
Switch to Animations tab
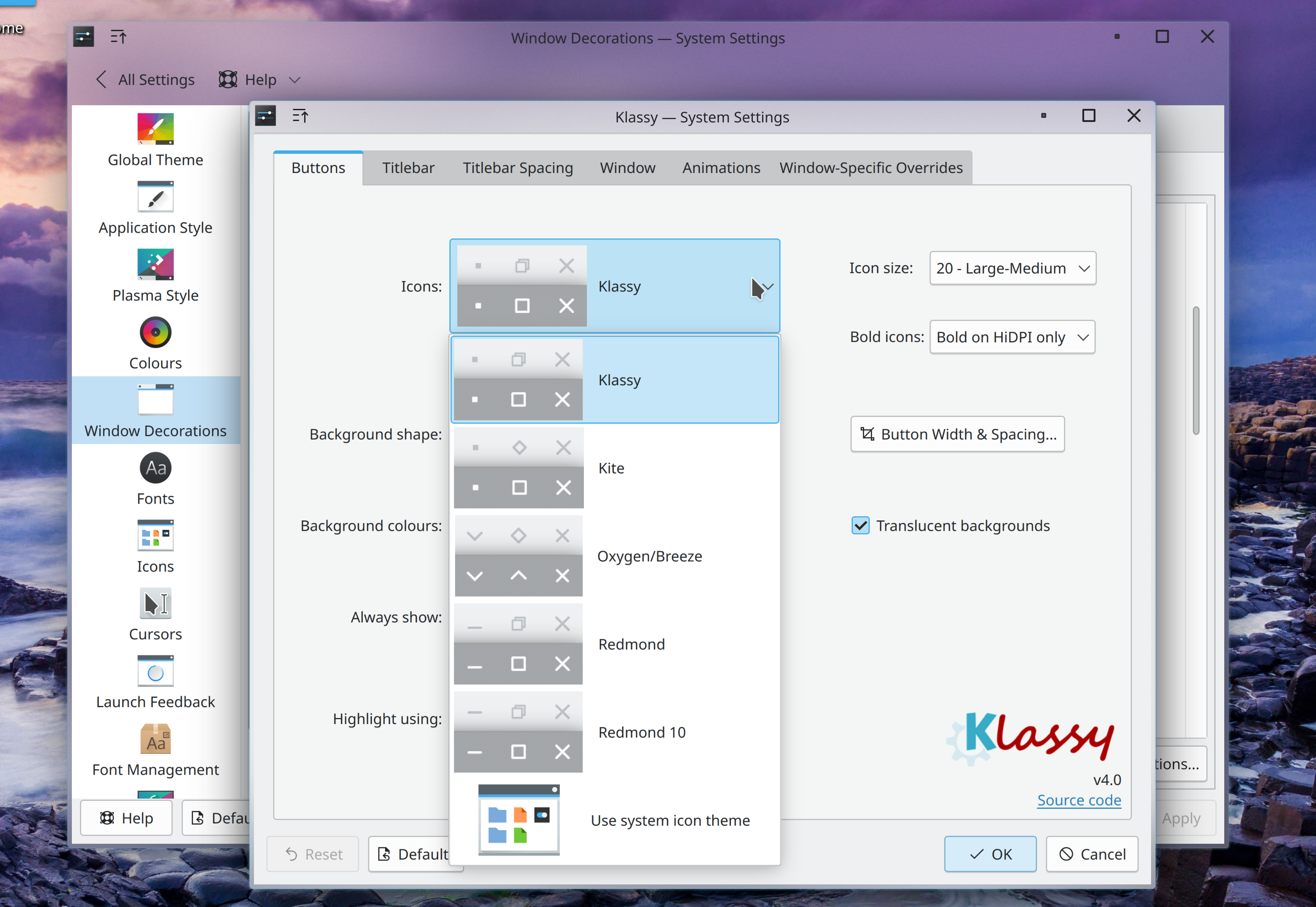click(x=721, y=168)
